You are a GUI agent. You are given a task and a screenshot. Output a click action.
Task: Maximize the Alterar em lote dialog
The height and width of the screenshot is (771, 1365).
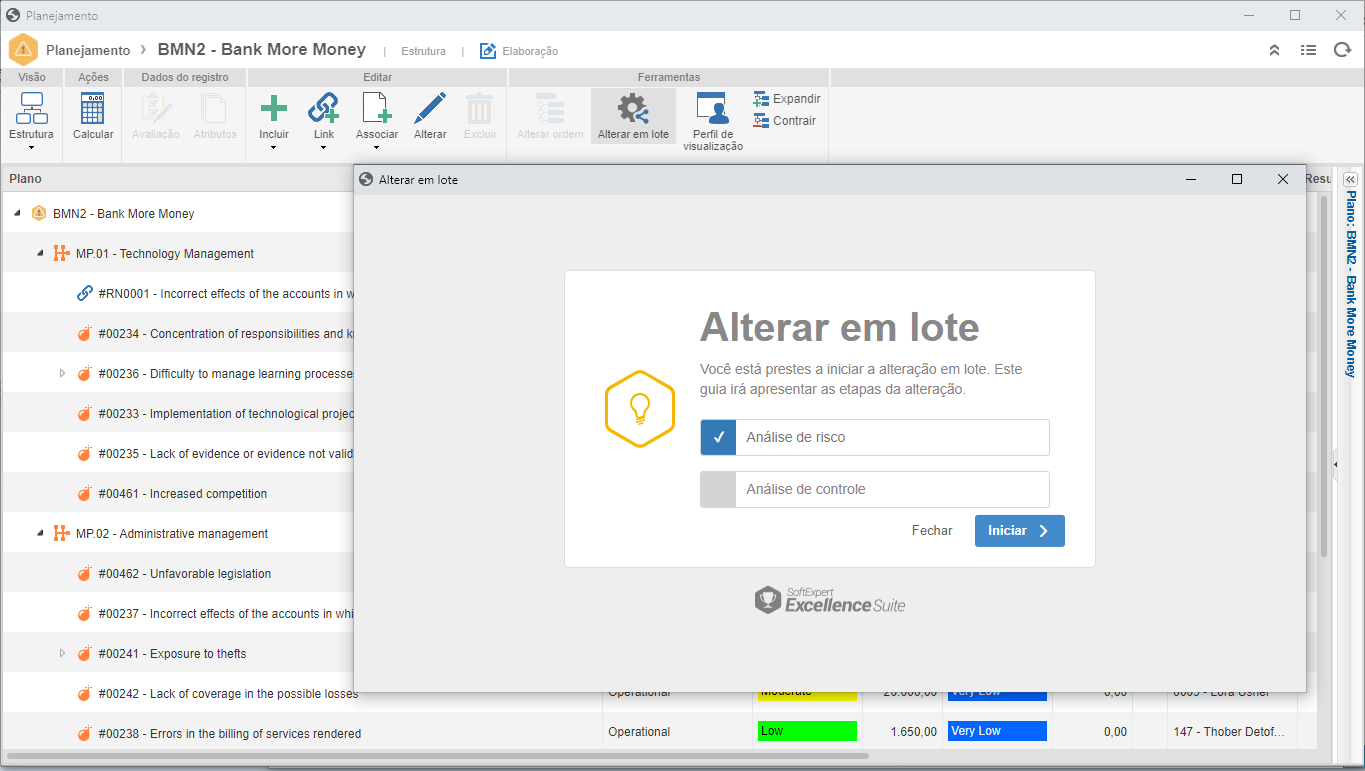coord(1237,179)
